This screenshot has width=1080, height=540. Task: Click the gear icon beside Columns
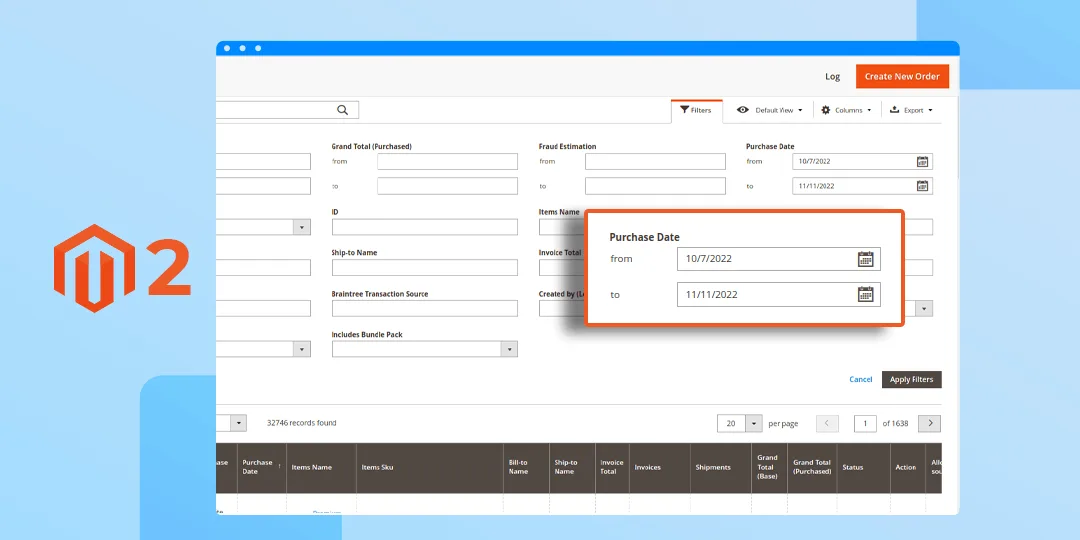pos(826,110)
